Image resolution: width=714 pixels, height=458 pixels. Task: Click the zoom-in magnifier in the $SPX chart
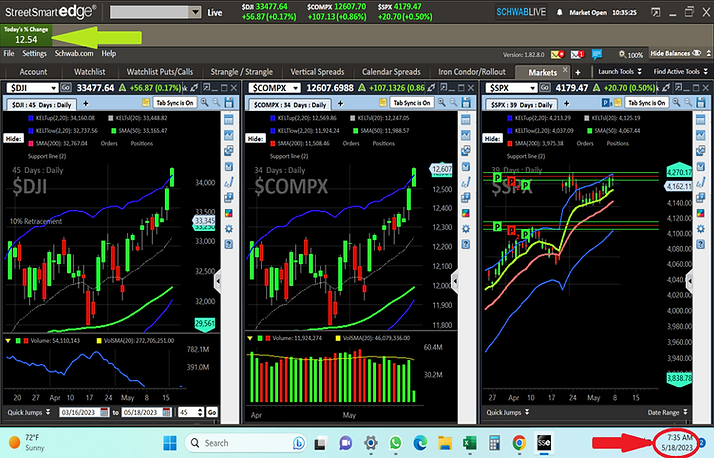coord(677,103)
